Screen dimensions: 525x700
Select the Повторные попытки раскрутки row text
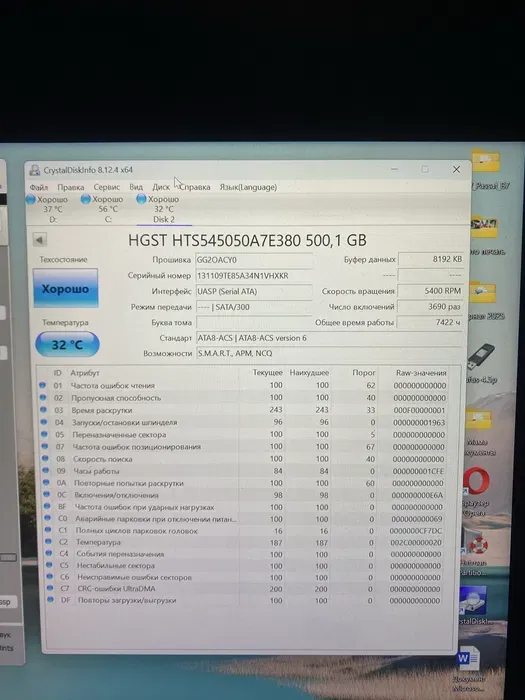[129, 483]
